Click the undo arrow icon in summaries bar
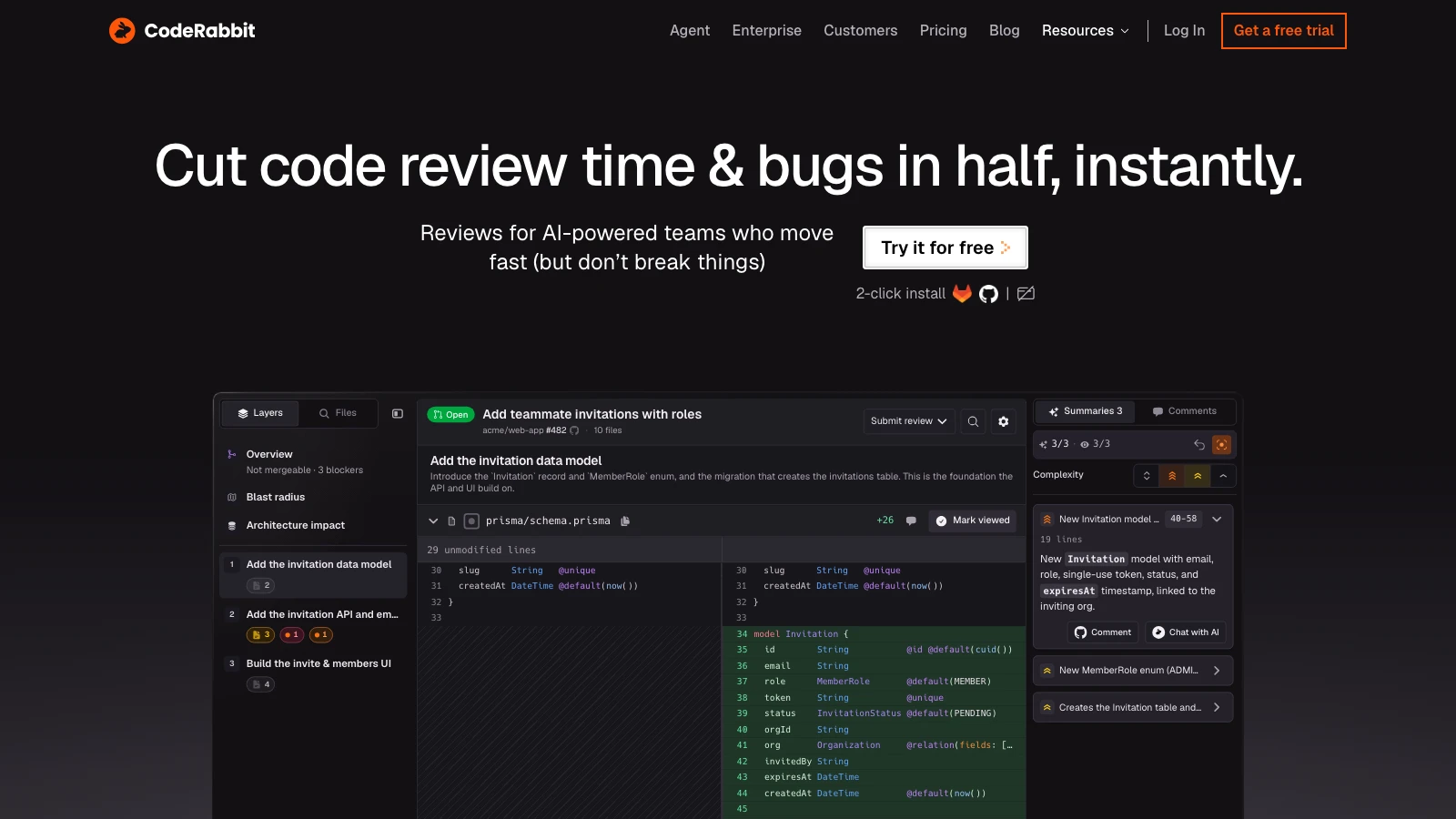The height and width of the screenshot is (819, 1456). coord(1199,444)
